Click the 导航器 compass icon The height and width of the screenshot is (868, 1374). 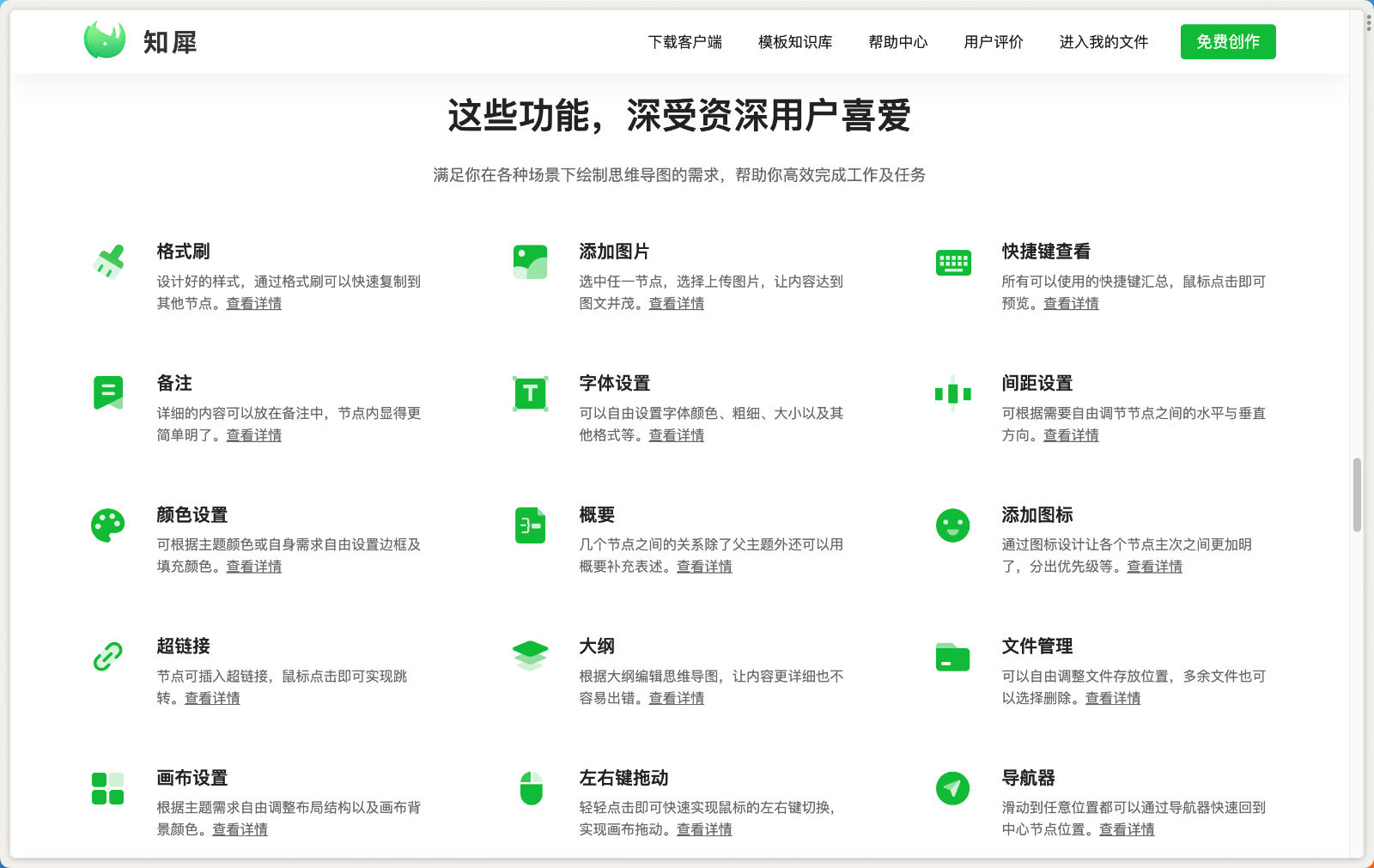point(952,788)
